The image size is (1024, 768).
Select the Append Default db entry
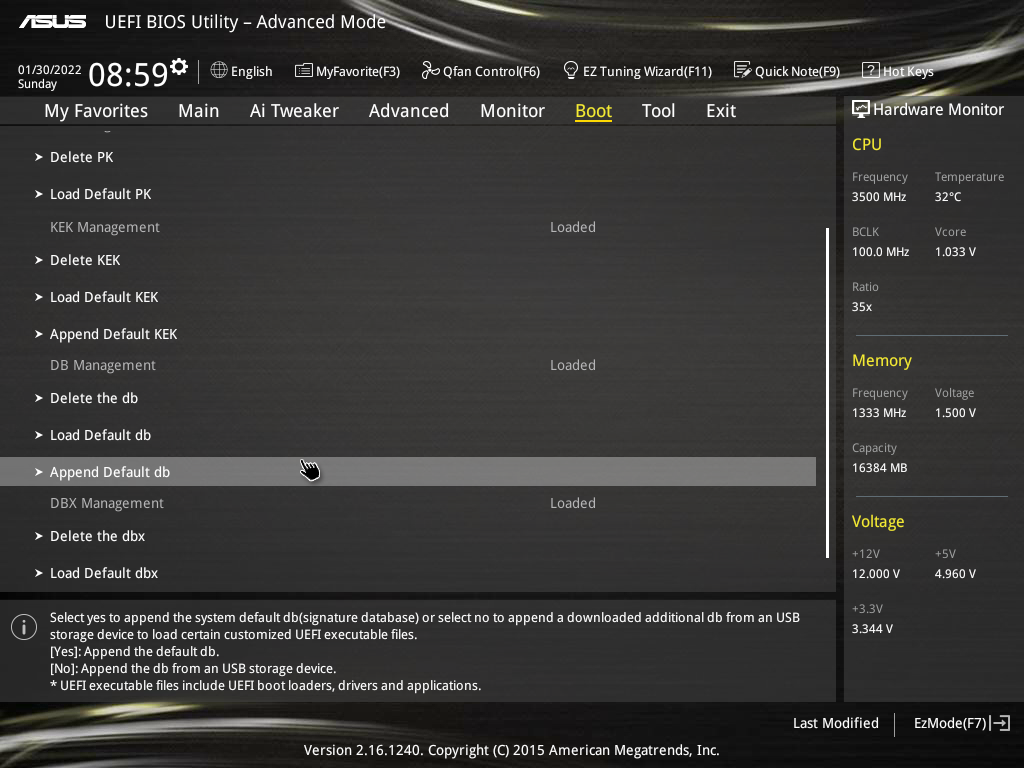408,472
